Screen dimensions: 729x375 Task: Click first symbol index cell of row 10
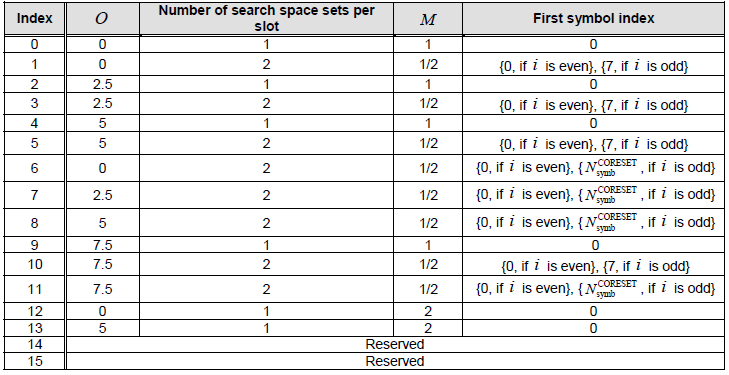593,264
